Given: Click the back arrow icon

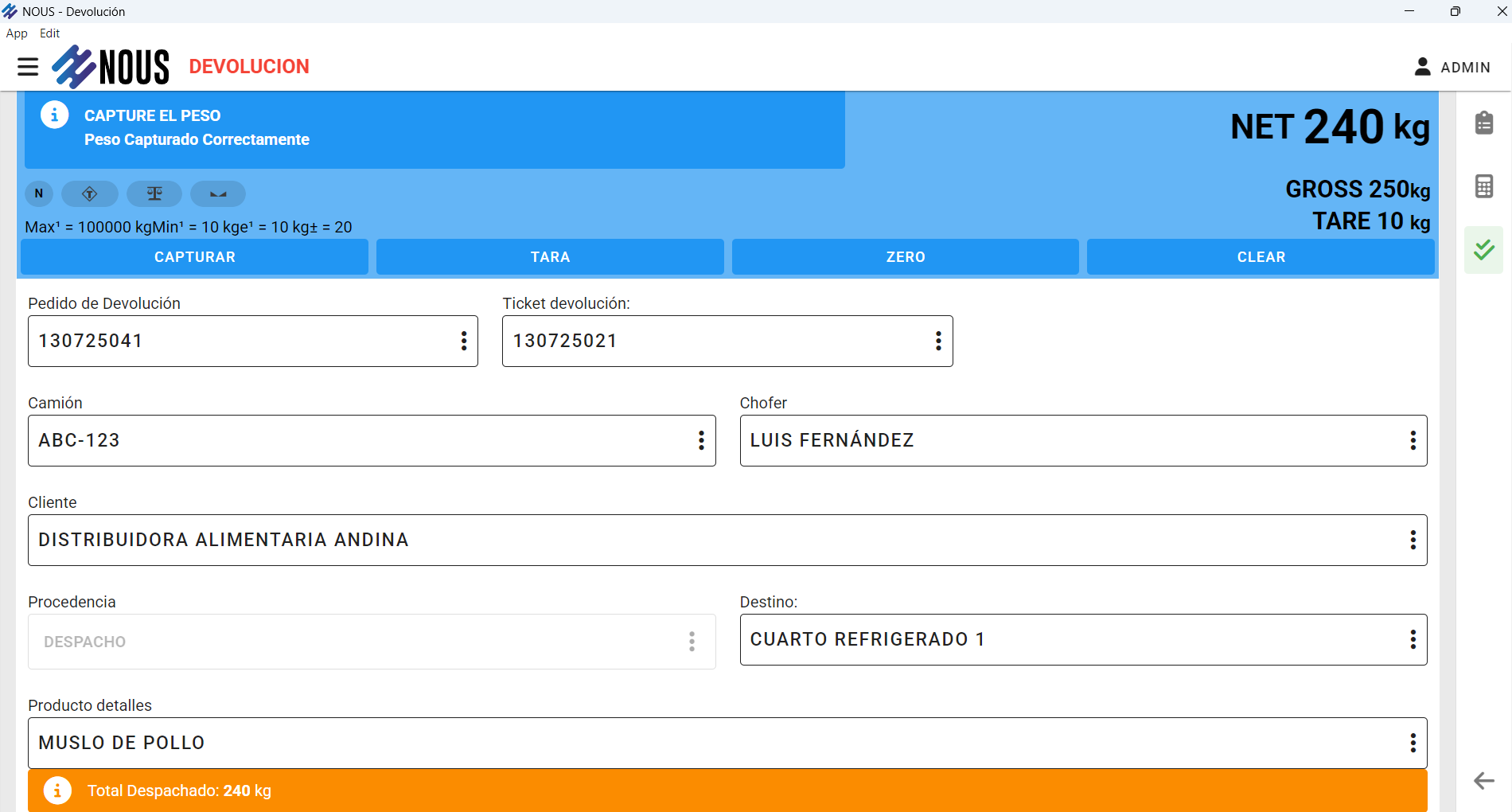Looking at the screenshot, I should pos(1483,780).
